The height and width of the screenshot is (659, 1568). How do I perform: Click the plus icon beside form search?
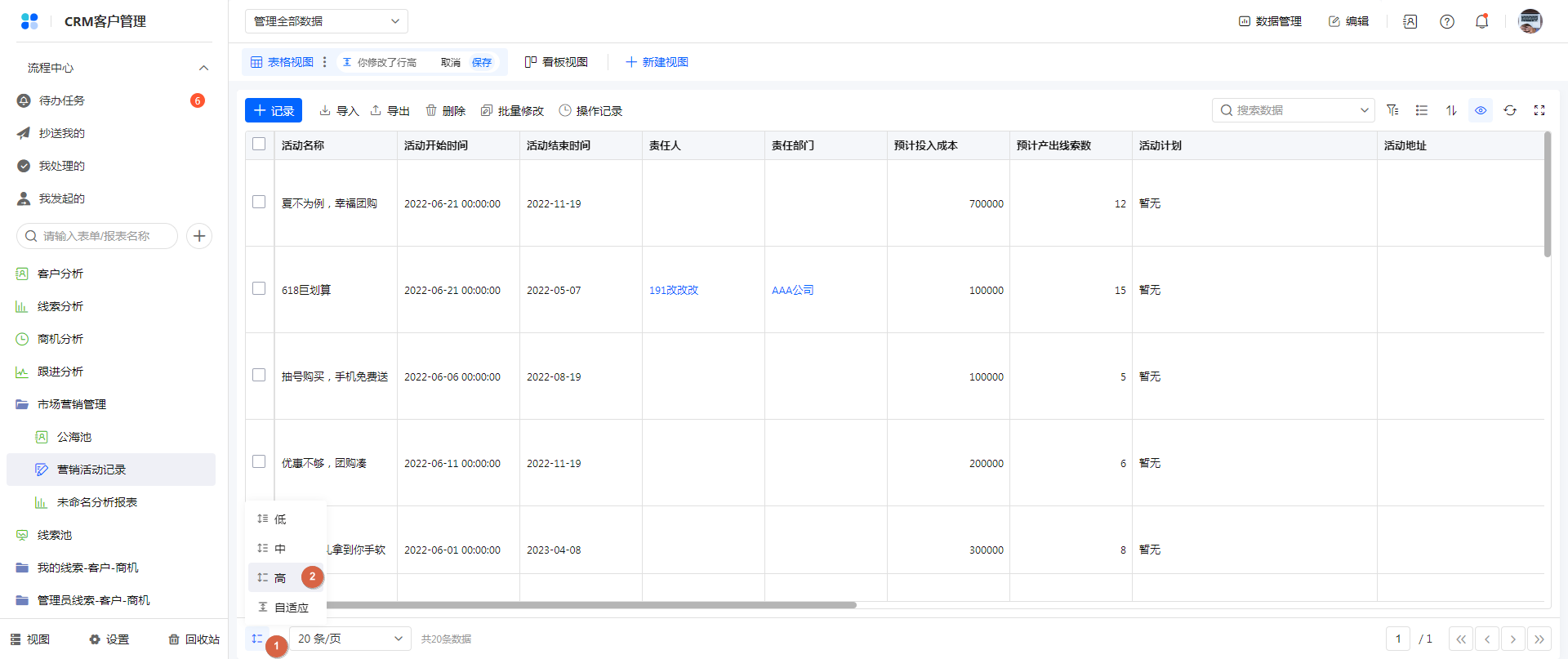199,236
